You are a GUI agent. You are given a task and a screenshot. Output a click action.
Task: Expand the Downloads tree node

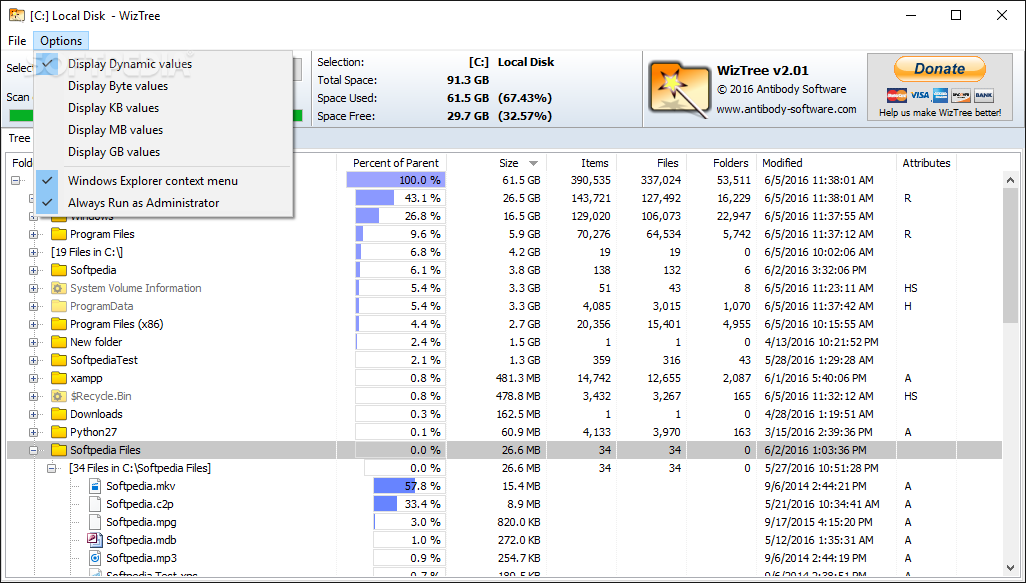click(33, 414)
